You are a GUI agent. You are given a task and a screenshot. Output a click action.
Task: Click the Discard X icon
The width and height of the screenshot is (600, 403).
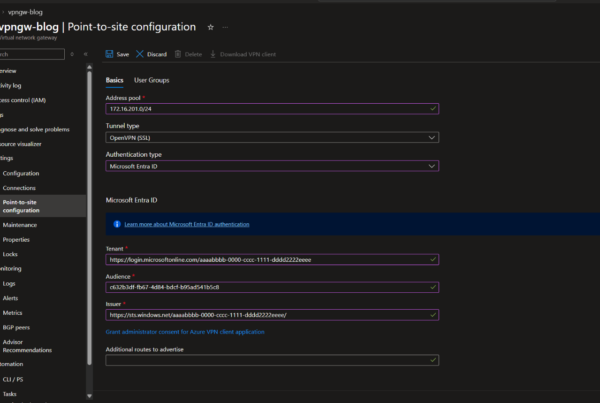point(140,54)
